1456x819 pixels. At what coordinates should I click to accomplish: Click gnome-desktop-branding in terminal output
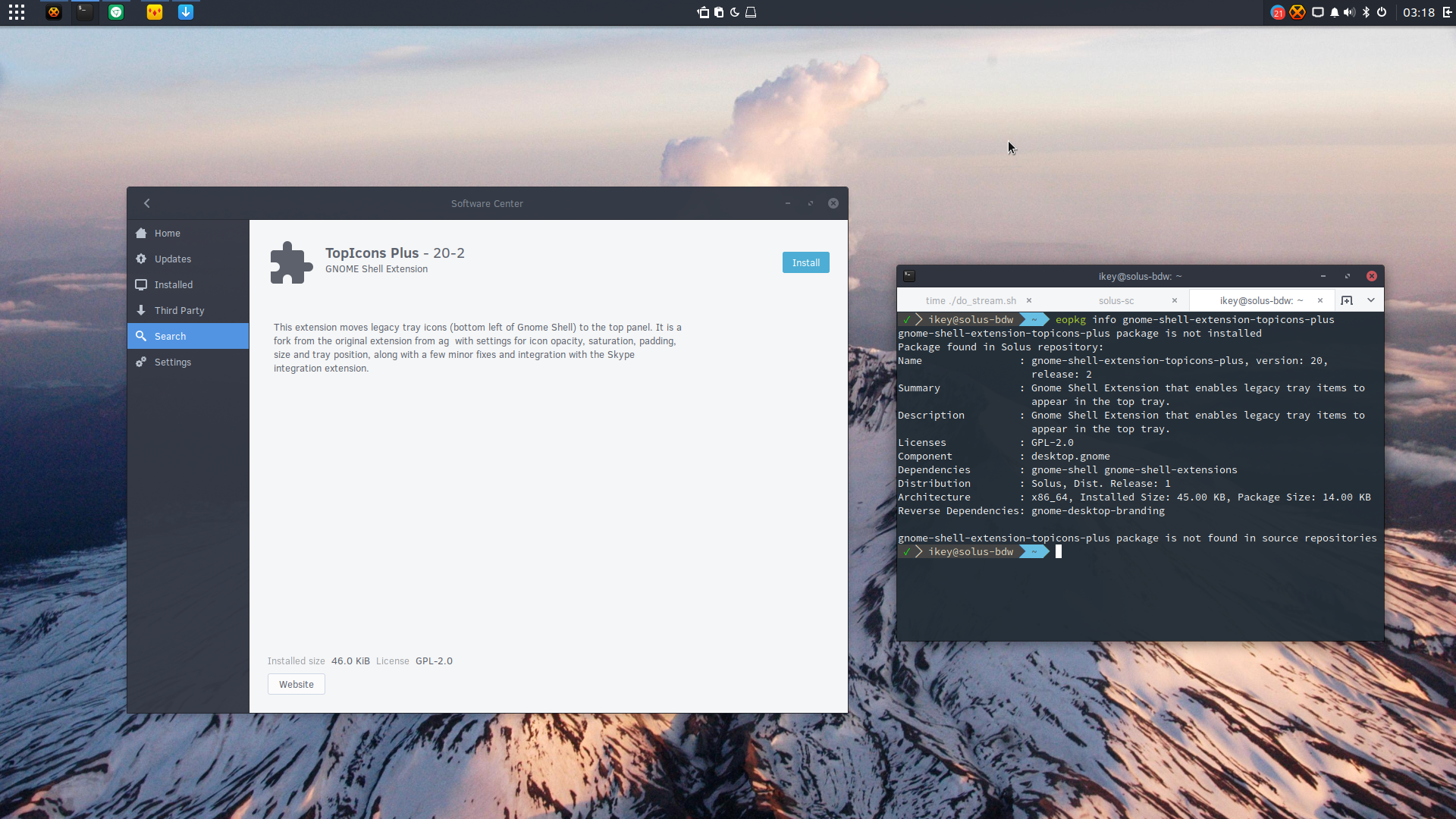click(x=1098, y=511)
